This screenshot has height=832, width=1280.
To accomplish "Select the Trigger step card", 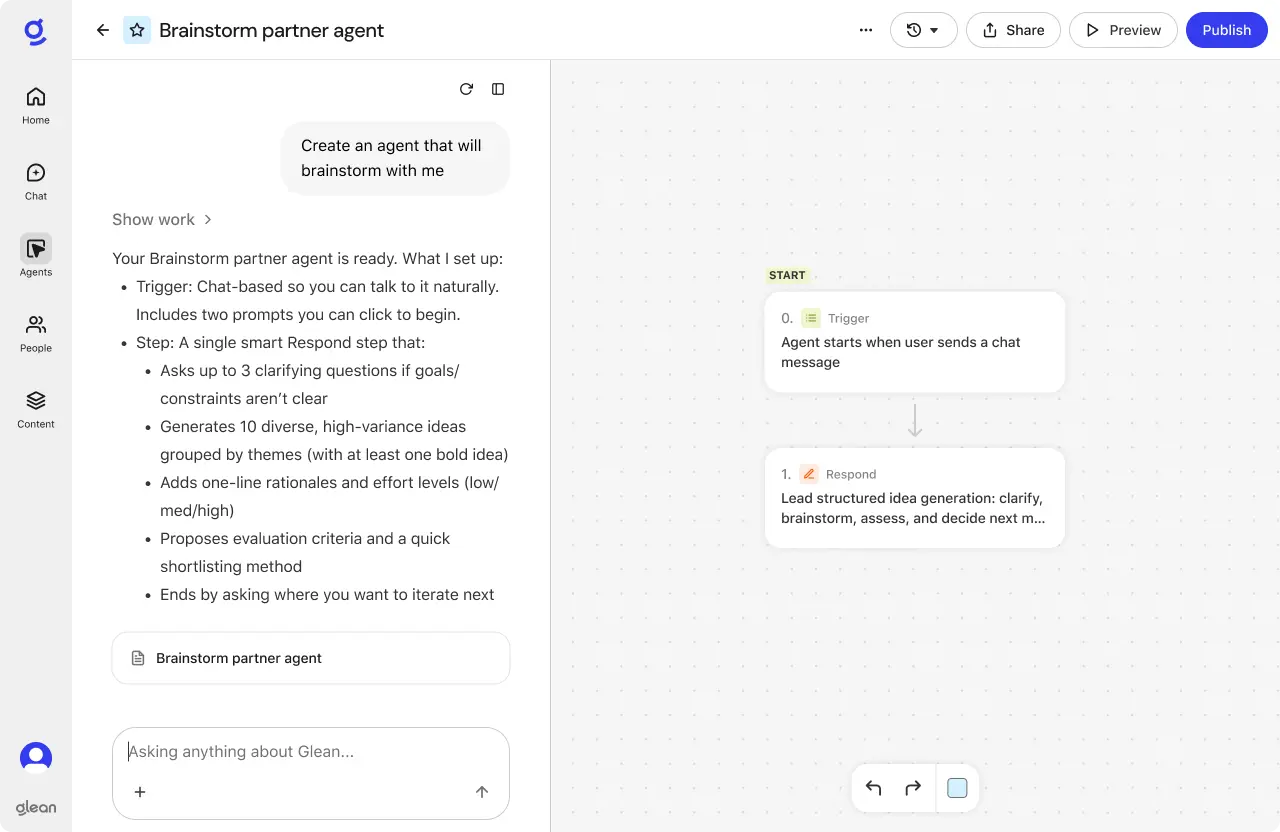I will point(914,341).
